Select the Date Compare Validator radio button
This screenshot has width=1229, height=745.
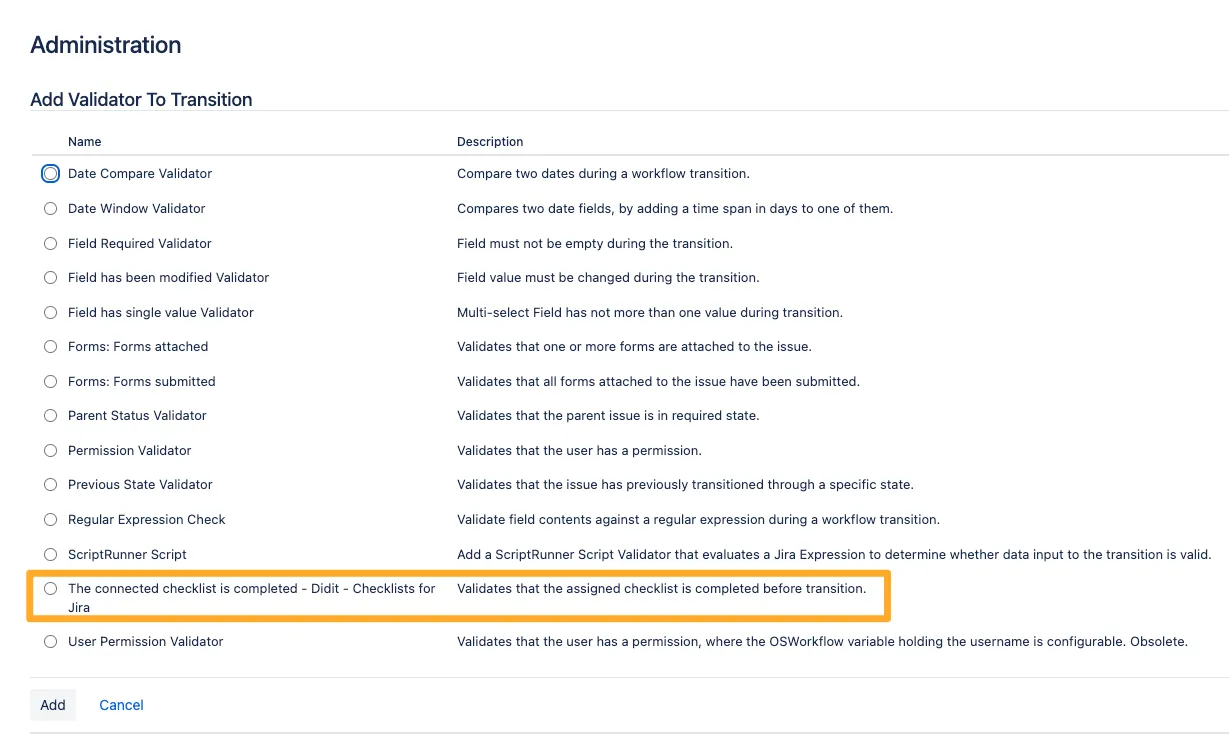tap(50, 174)
